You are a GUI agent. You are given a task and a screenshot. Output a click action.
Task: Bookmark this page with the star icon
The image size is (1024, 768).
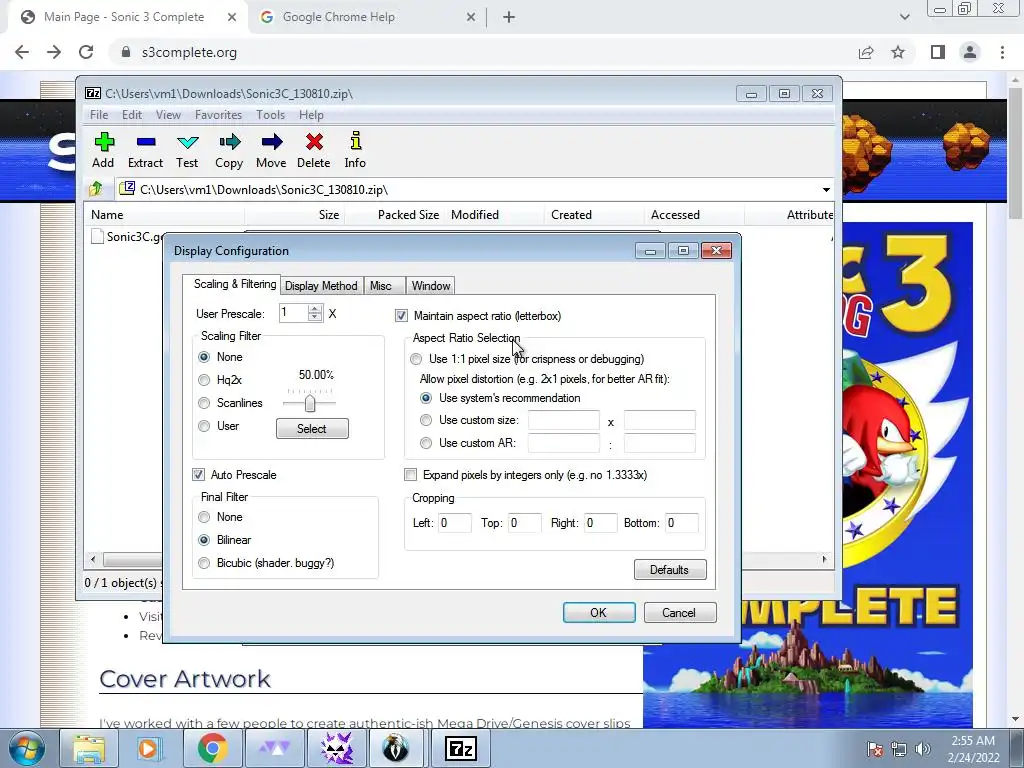coord(898,52)
